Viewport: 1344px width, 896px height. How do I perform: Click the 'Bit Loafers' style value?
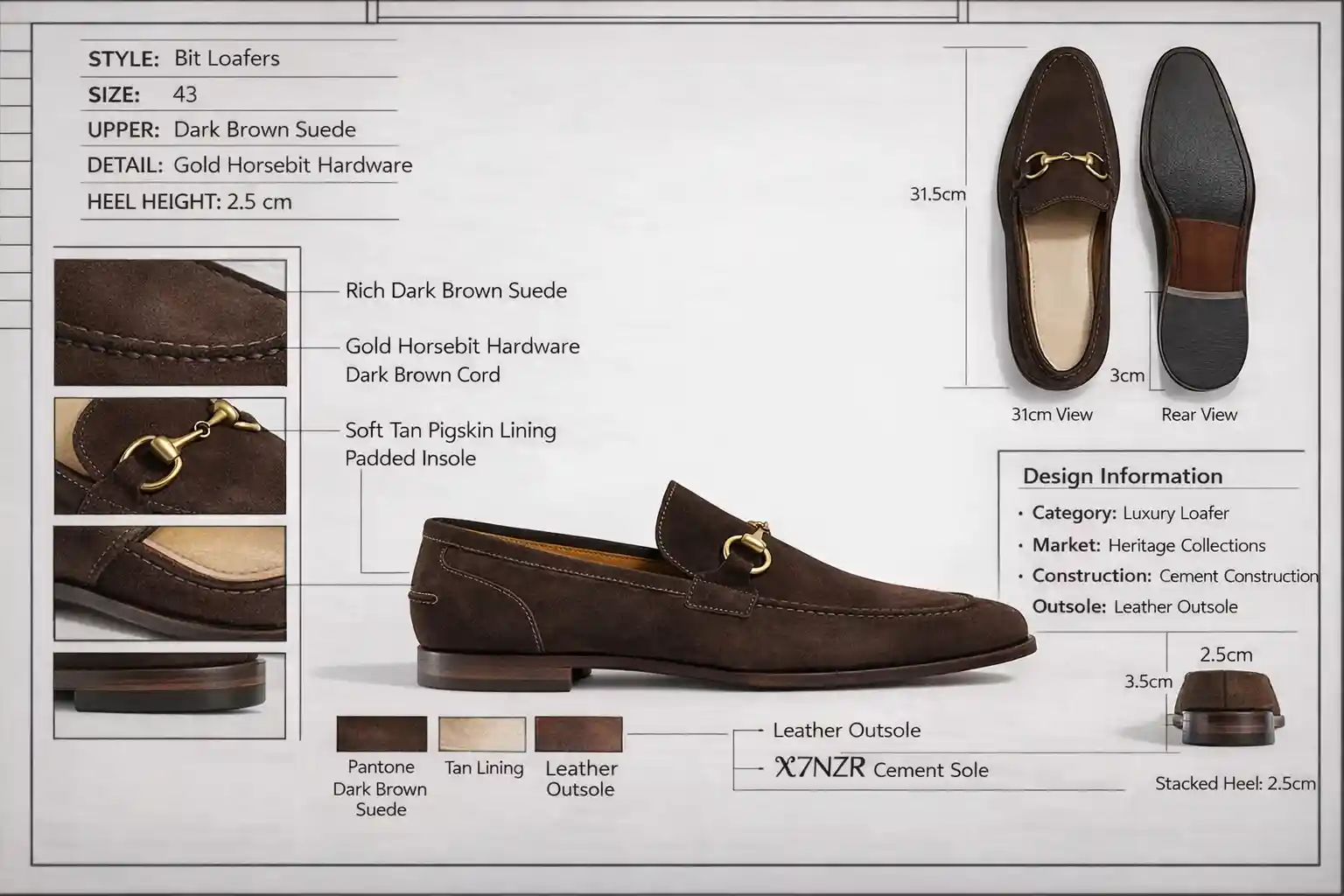(227, 59)
